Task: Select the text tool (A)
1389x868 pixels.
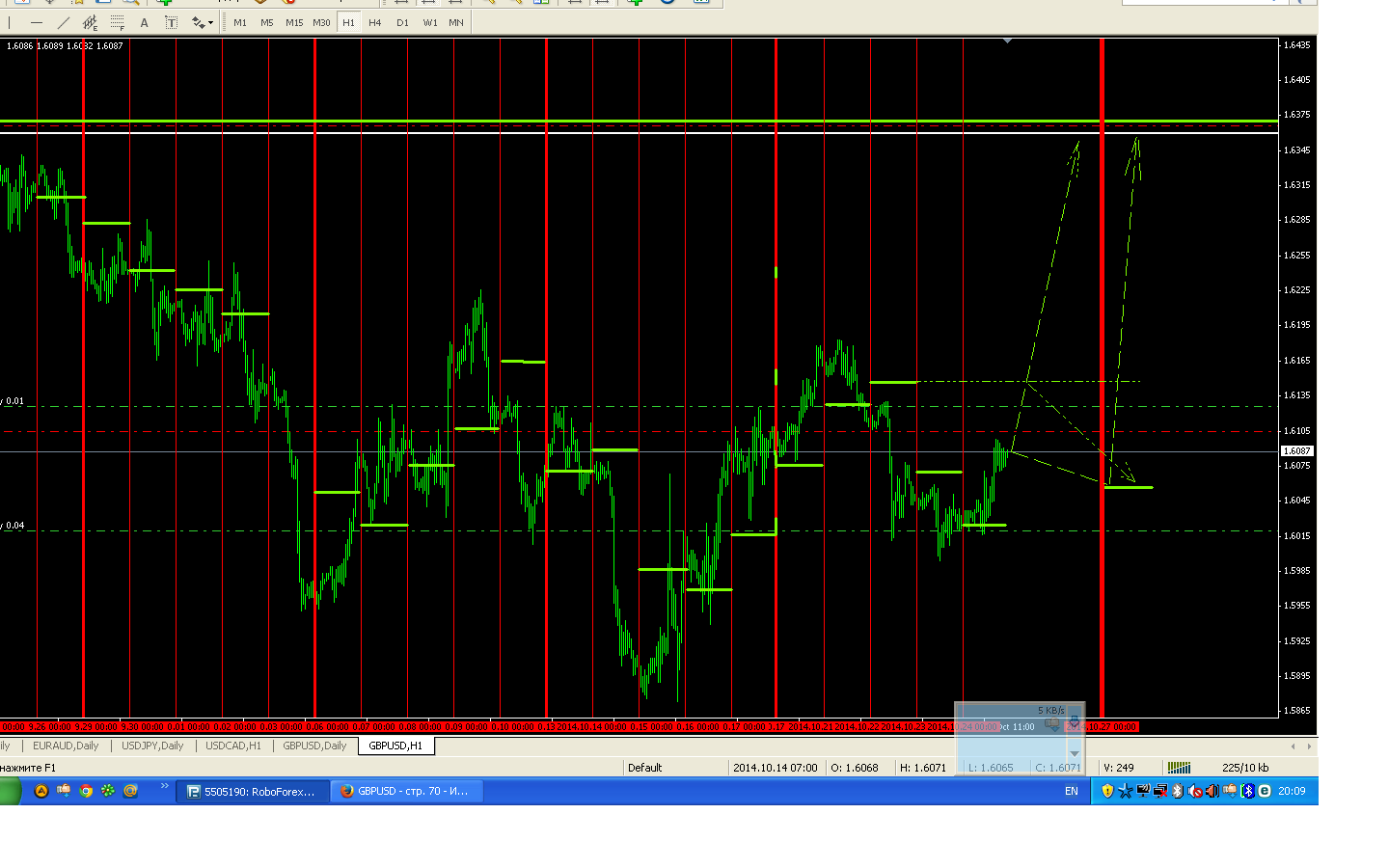Action: pyautogui.click(x=145, y=22)
